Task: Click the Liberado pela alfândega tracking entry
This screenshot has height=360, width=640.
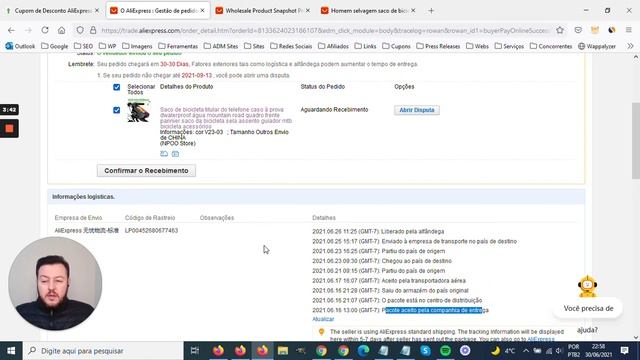Action: pos(378,231)
